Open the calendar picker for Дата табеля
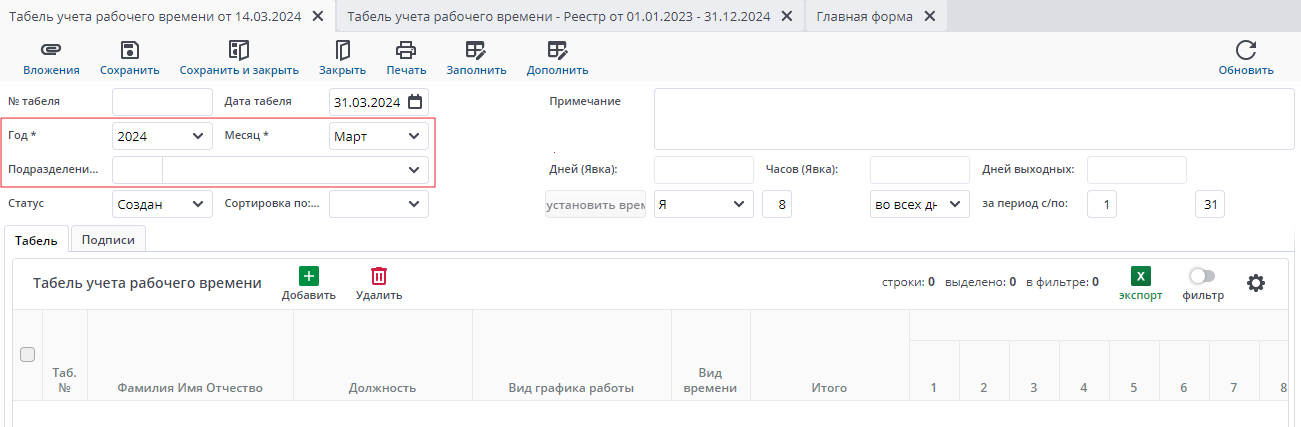The height and width of the screenshot is (427, 1301). click(x=415, y=102)
